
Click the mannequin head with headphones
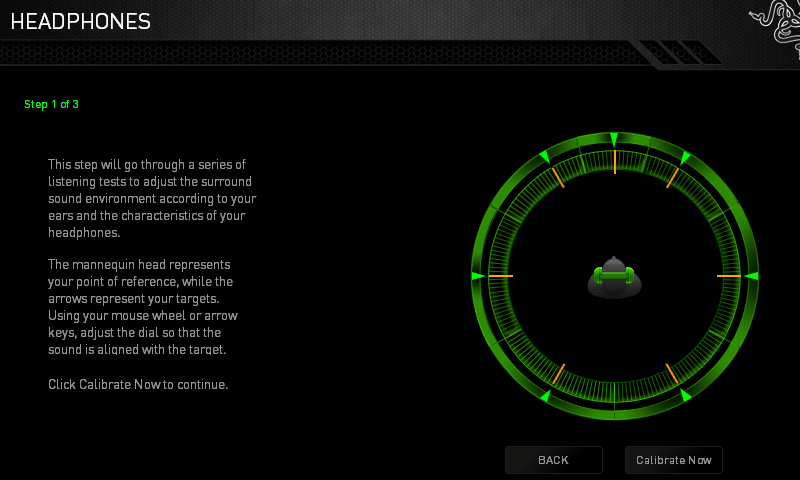614,277
